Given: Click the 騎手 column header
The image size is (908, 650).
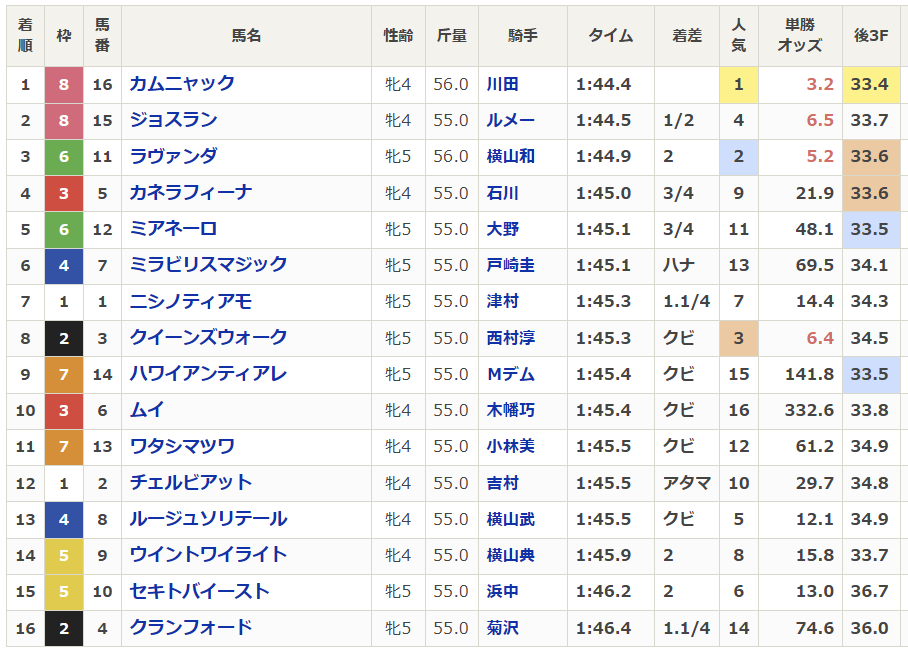Looking at the screenshot, I should (x=522, y=36).
